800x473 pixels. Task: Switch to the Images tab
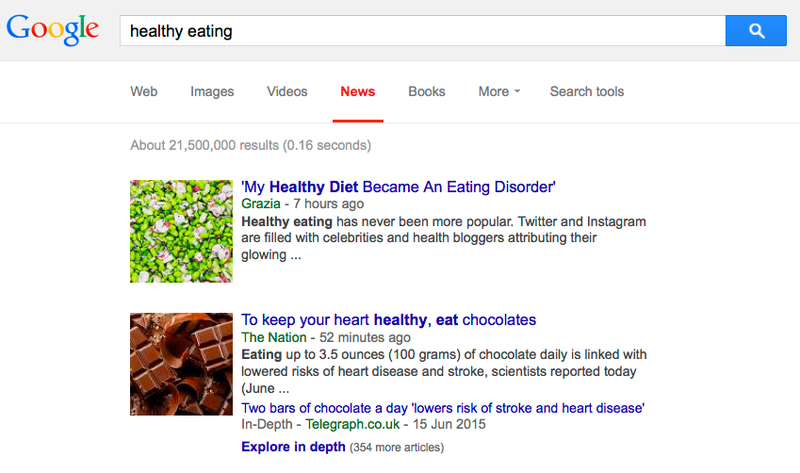[212, 91]
